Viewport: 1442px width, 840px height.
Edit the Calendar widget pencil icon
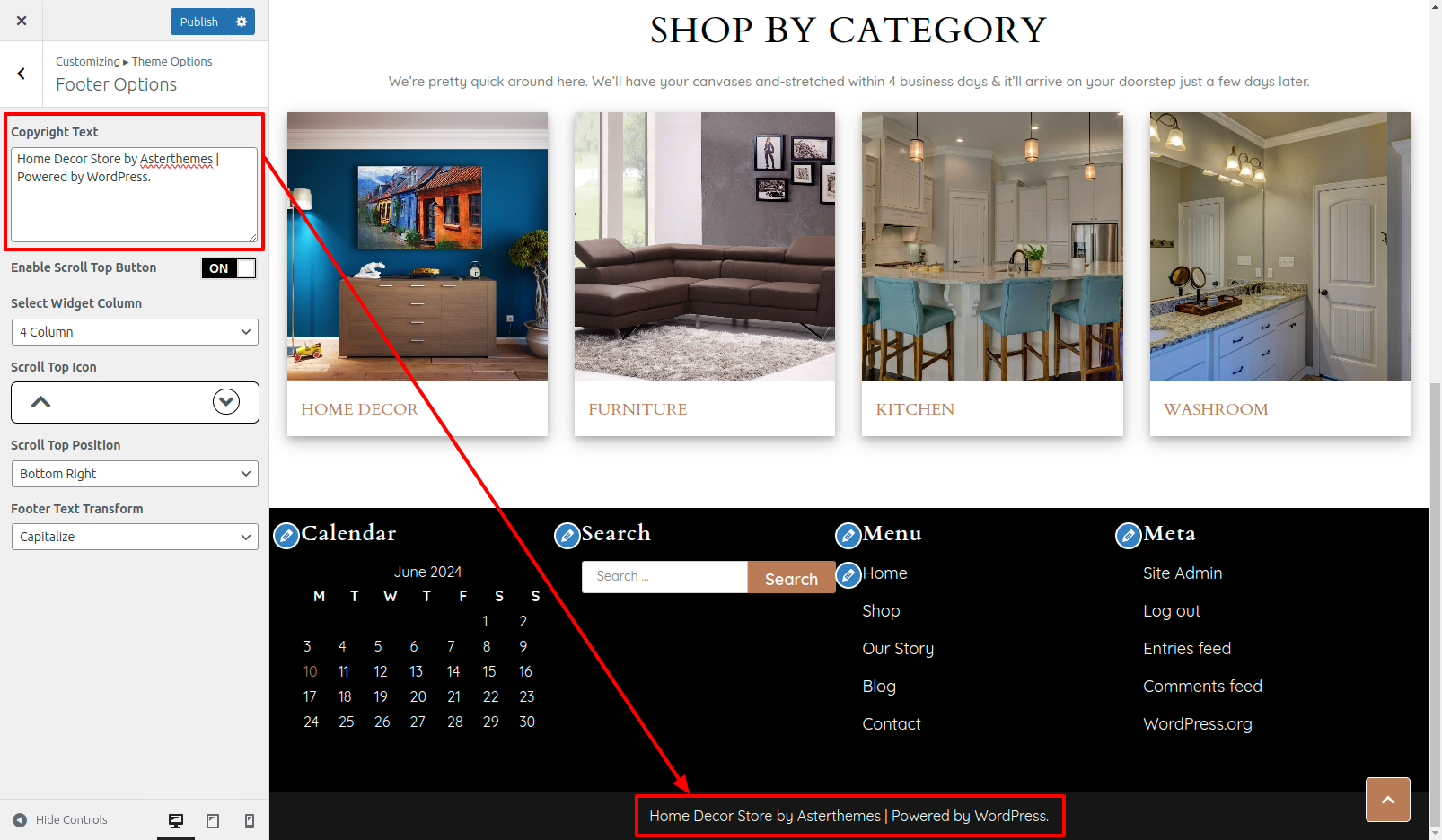[286, 536]
